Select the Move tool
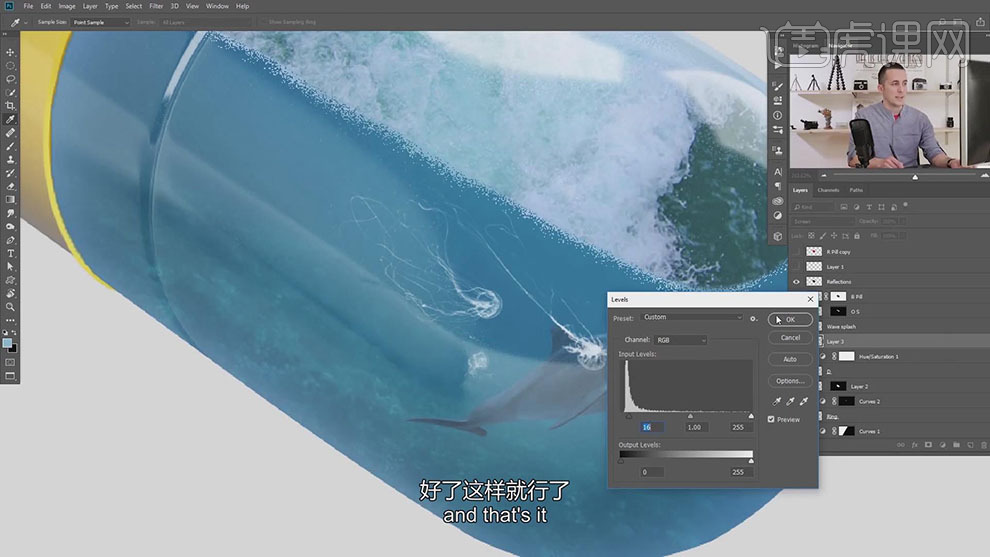This screenshot has height=557, width=990. [x=11, y=52]
